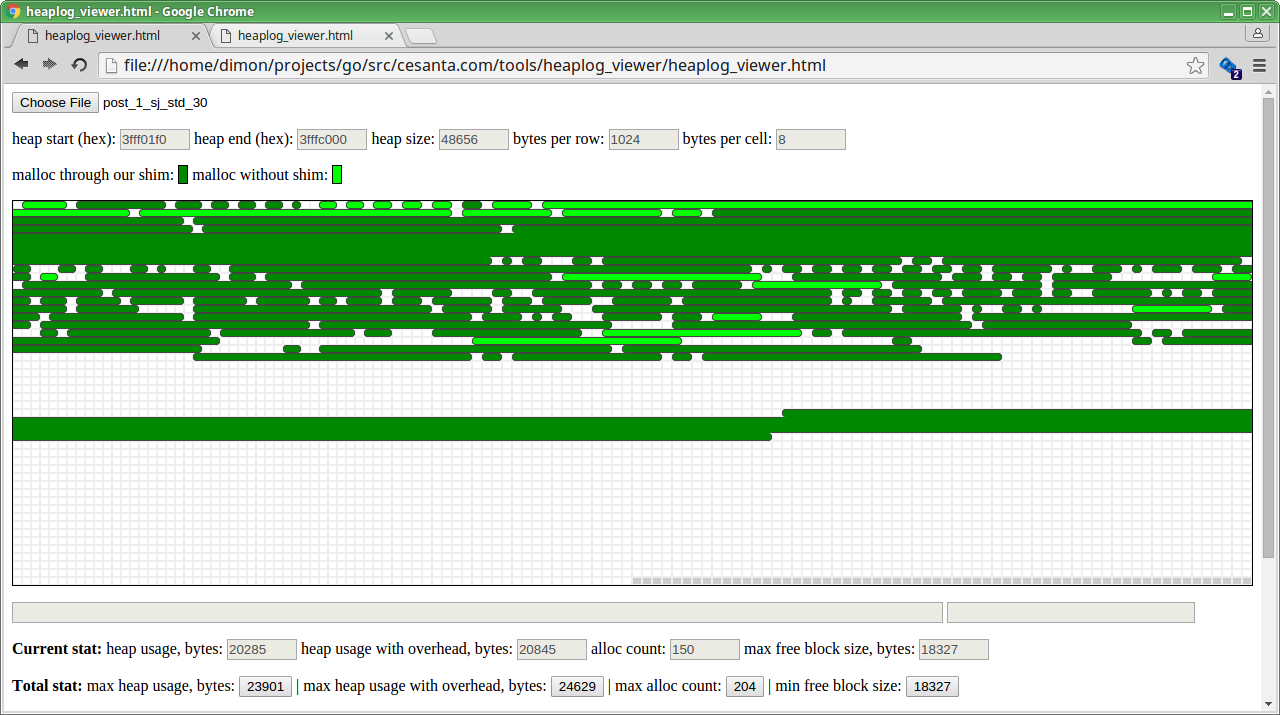Reload the heaplog viewer page
This screenshot has width=1280, height=715.
[x=79, y=65]
